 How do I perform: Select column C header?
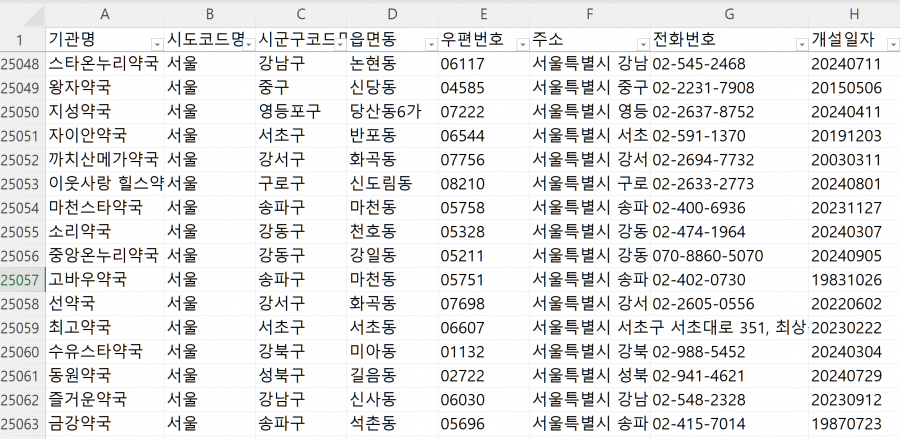[301, 15]
